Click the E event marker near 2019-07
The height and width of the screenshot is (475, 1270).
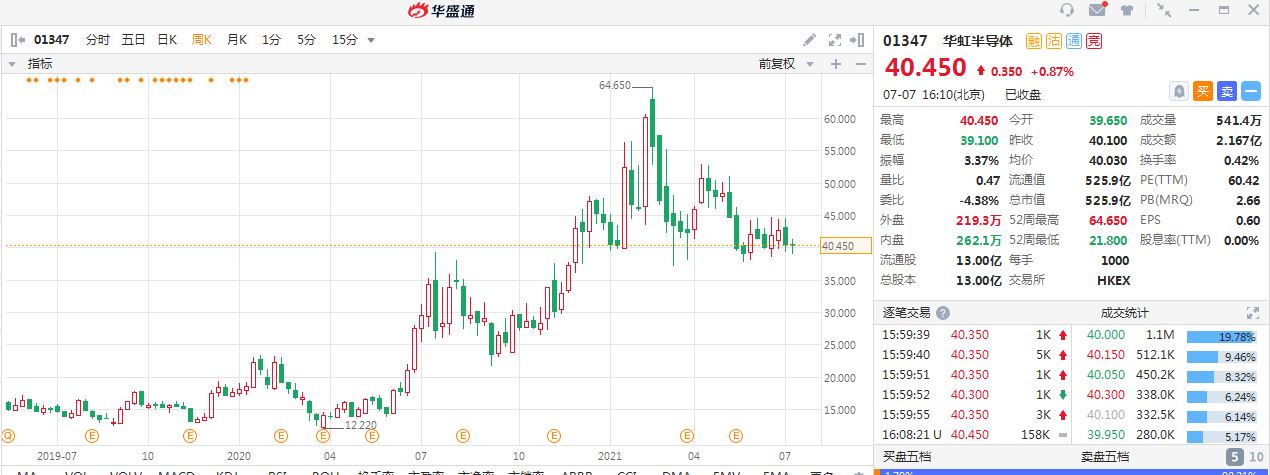point(91,436)
